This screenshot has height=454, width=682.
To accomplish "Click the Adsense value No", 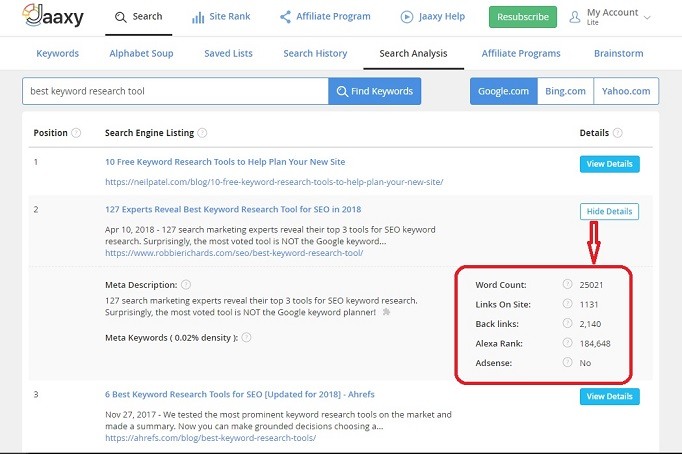I will (585, 363).
